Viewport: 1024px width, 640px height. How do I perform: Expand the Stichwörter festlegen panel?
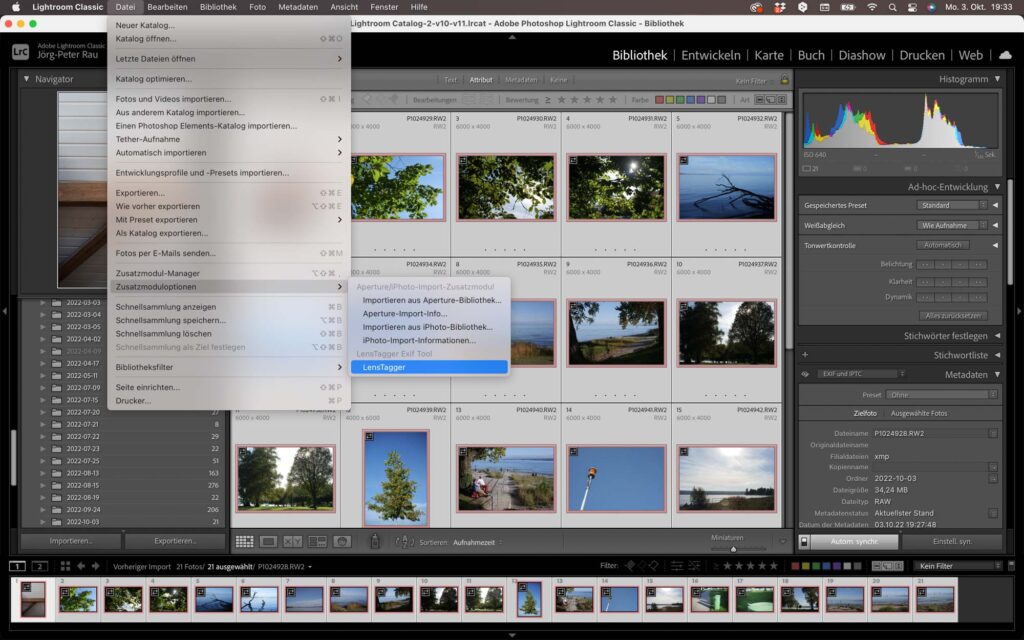click(997, 336)
